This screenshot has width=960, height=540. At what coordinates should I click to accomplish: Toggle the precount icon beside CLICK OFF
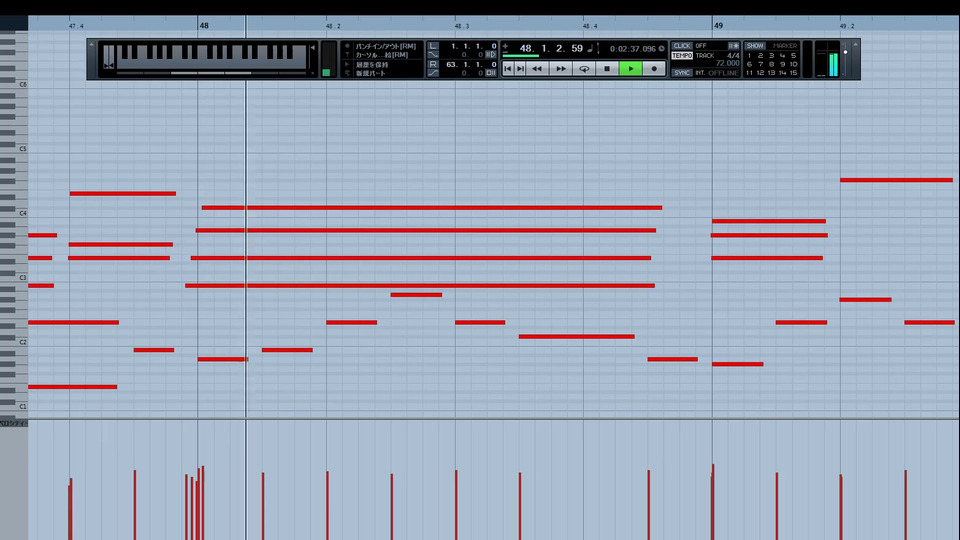[733, 46]
